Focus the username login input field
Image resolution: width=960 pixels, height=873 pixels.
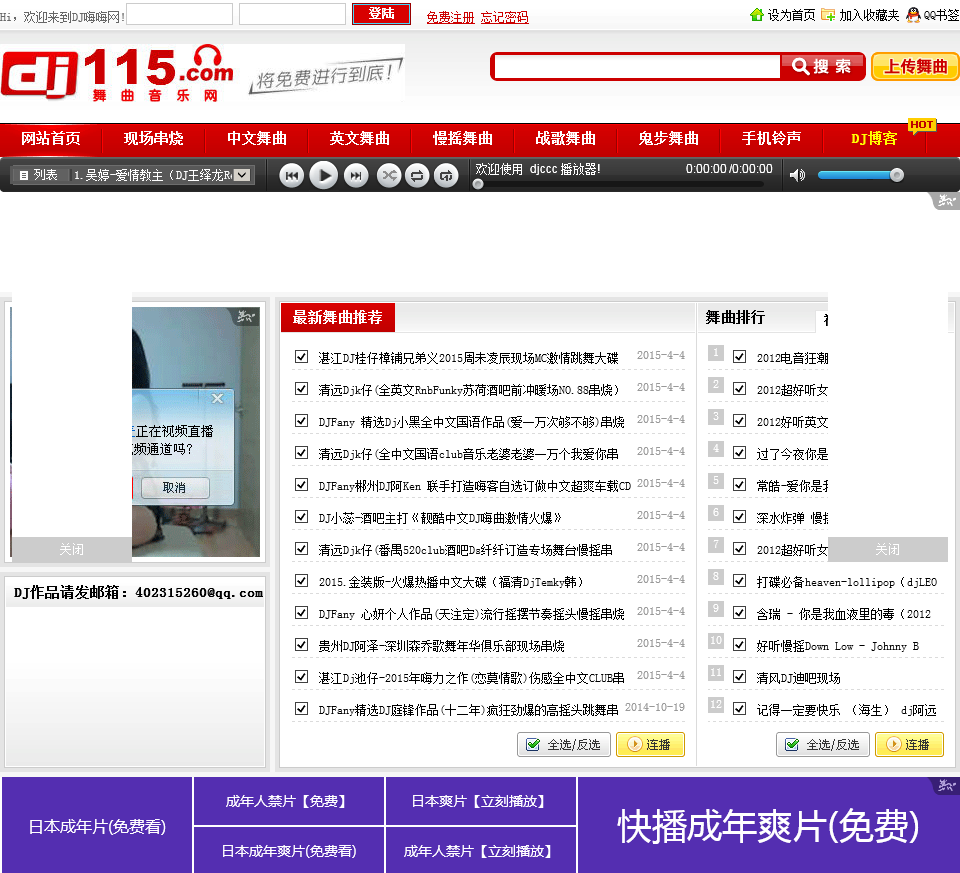coord(179,14)
